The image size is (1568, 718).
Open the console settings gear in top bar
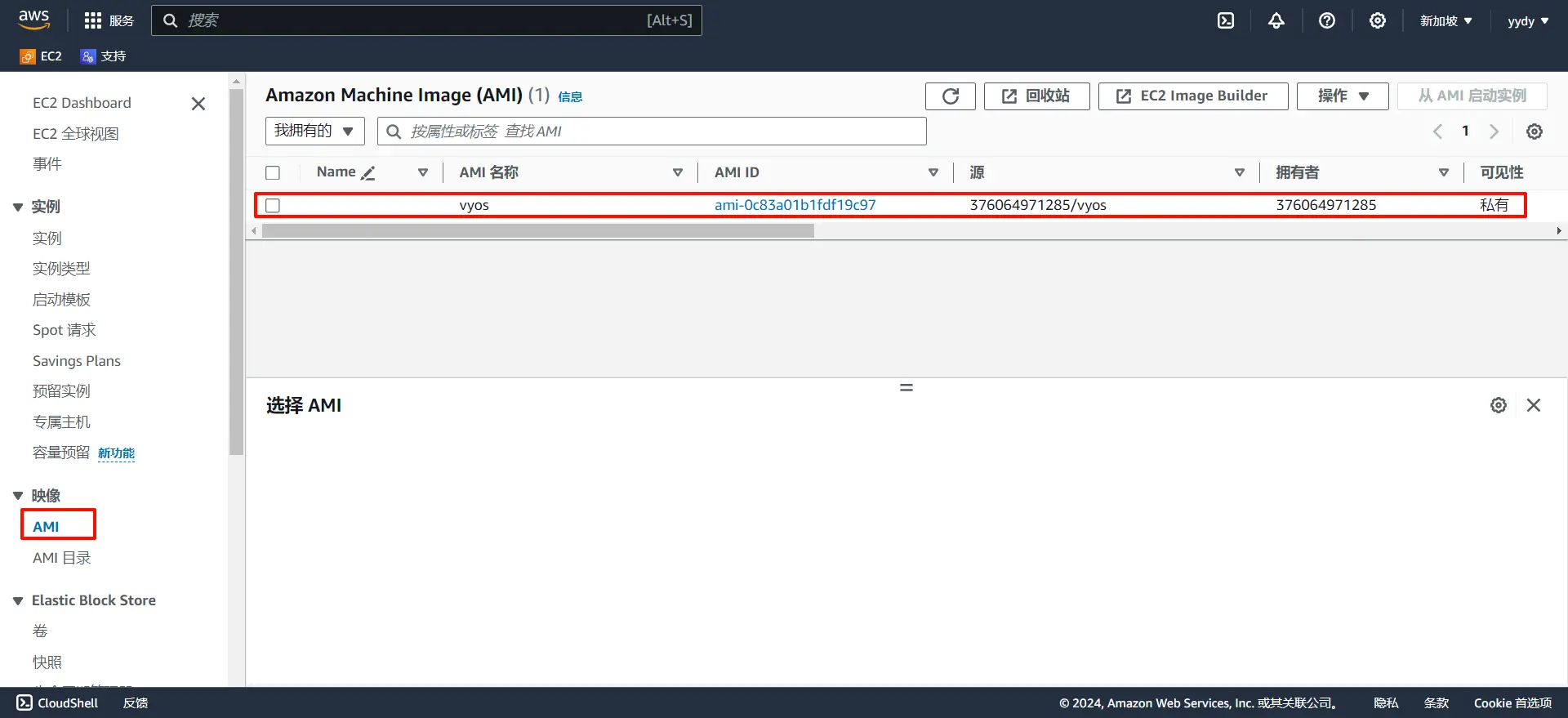(x=1378, y=20)
